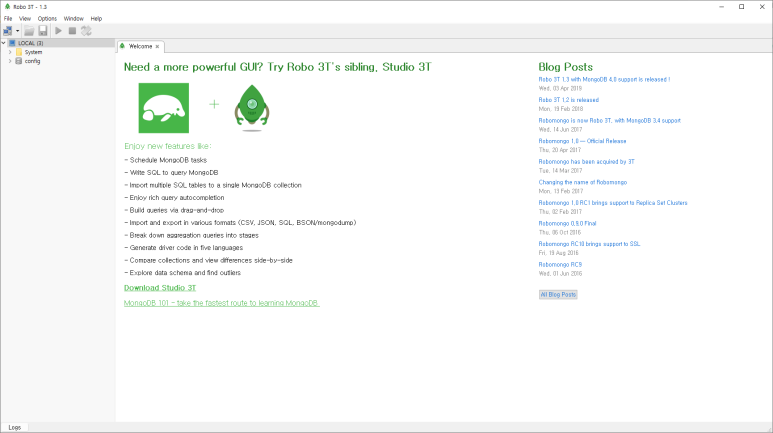Click the 'Enjoy new features like:' text
The height and width of the screenshot is (433, 773).
click(x=168, y=146)
